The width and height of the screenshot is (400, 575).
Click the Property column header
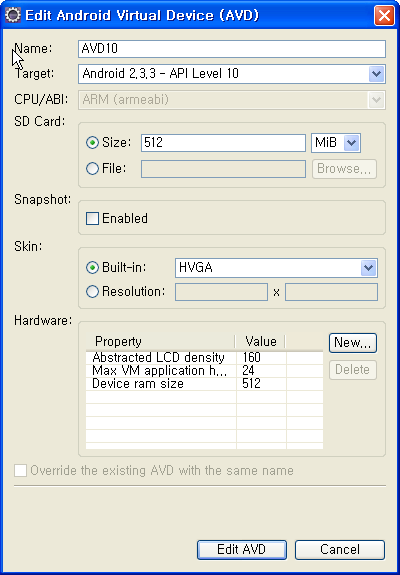pyautogui.click(x=160, y=342)
